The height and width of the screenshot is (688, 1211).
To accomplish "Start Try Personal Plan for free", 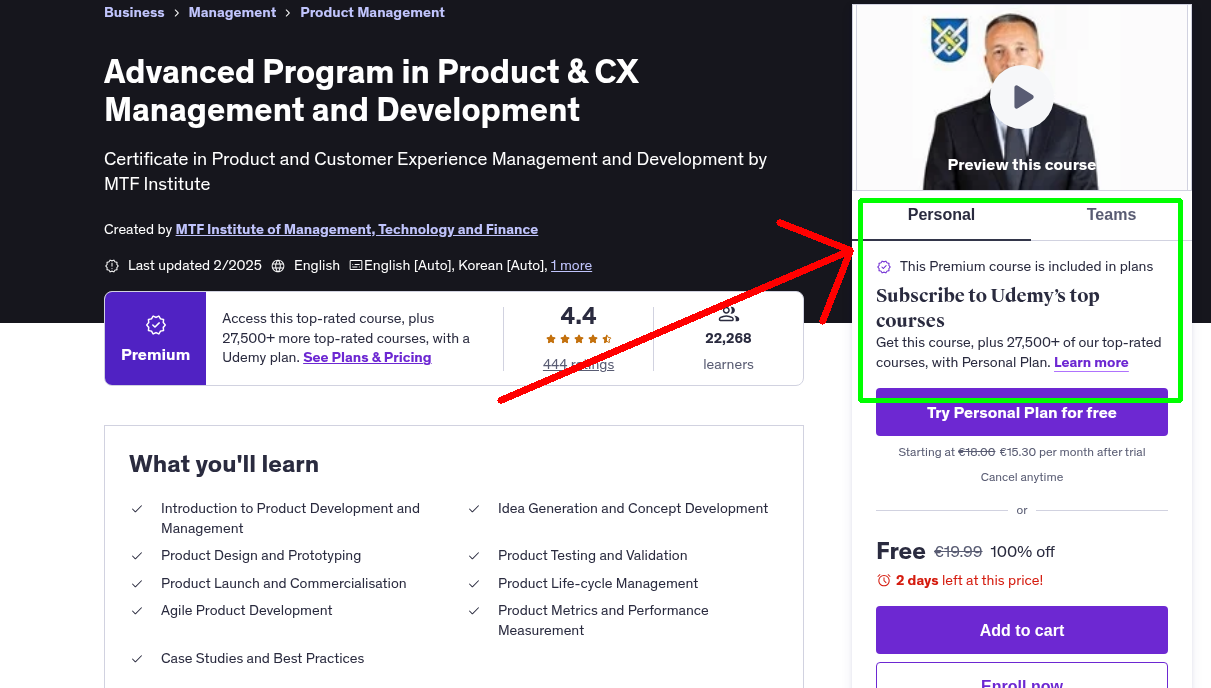I will [x=1022, y=412].
